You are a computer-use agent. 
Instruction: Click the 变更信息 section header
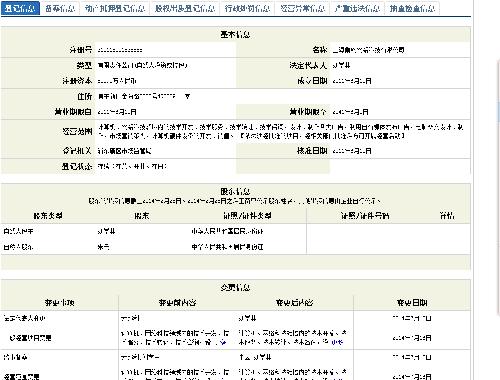tap(235, 287)
